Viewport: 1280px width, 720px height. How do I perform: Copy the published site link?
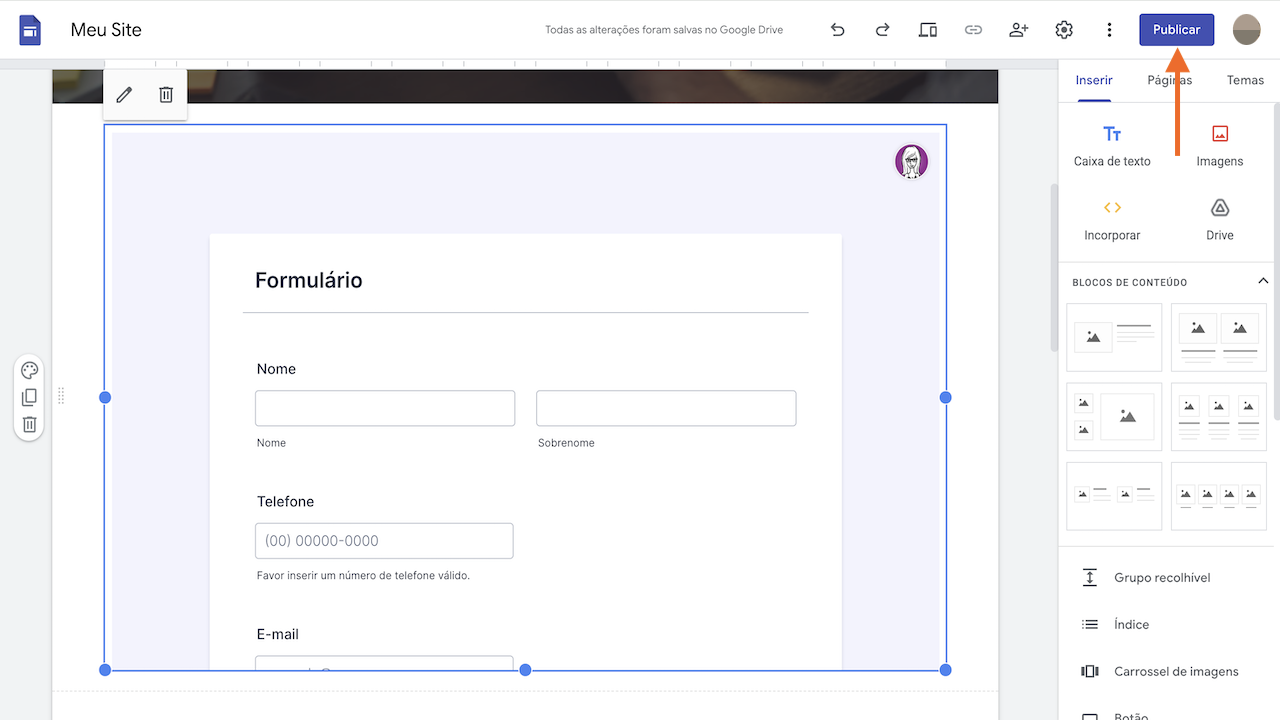pyautogui.click(x=973, y=30)
